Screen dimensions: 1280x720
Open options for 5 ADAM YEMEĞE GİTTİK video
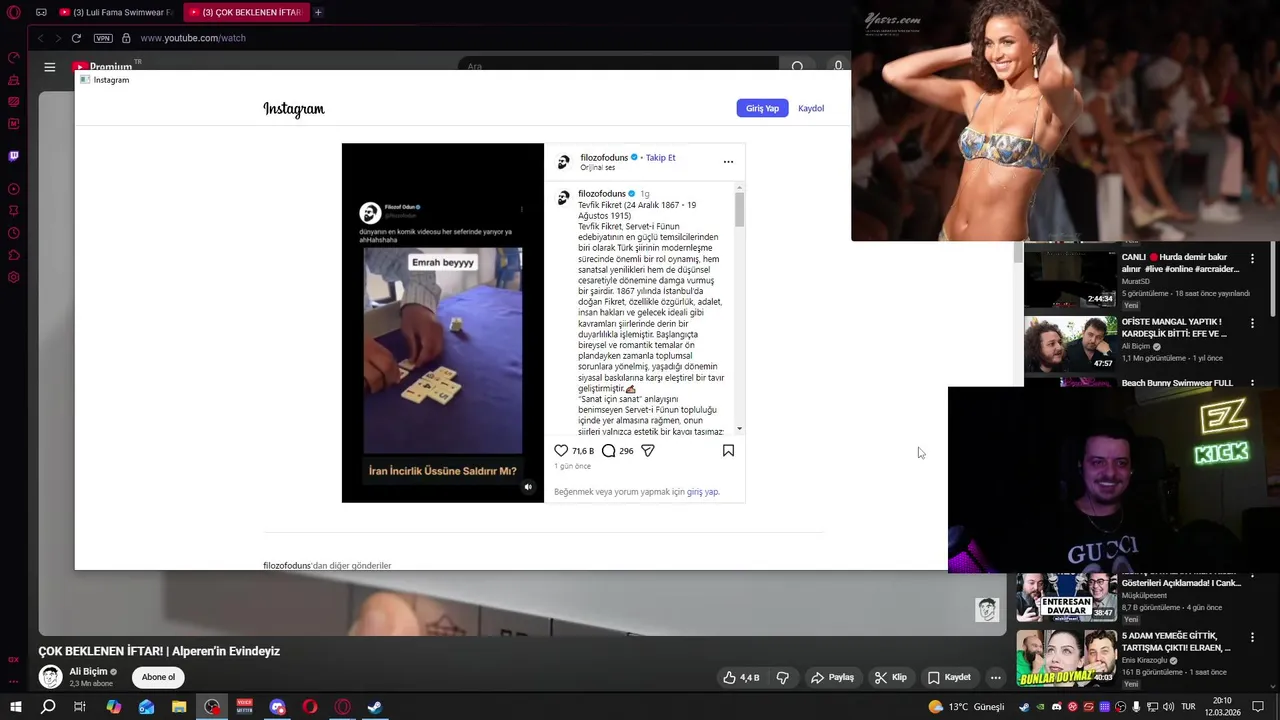(x=1252, y=637)
